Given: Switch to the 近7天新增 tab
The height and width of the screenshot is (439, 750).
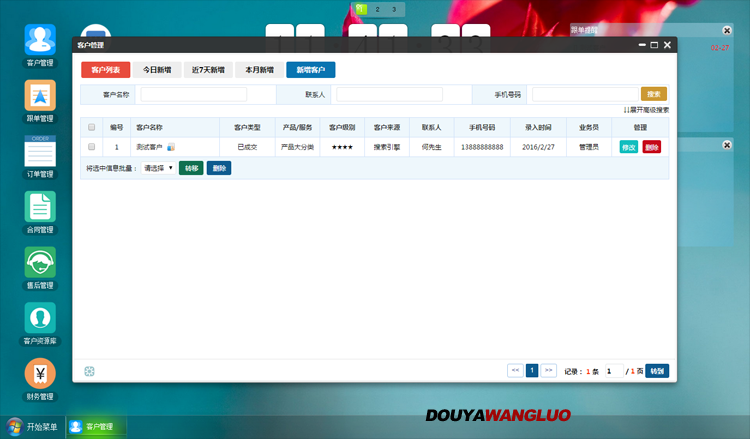Looking at the screenshot, I should click(208, 70).
